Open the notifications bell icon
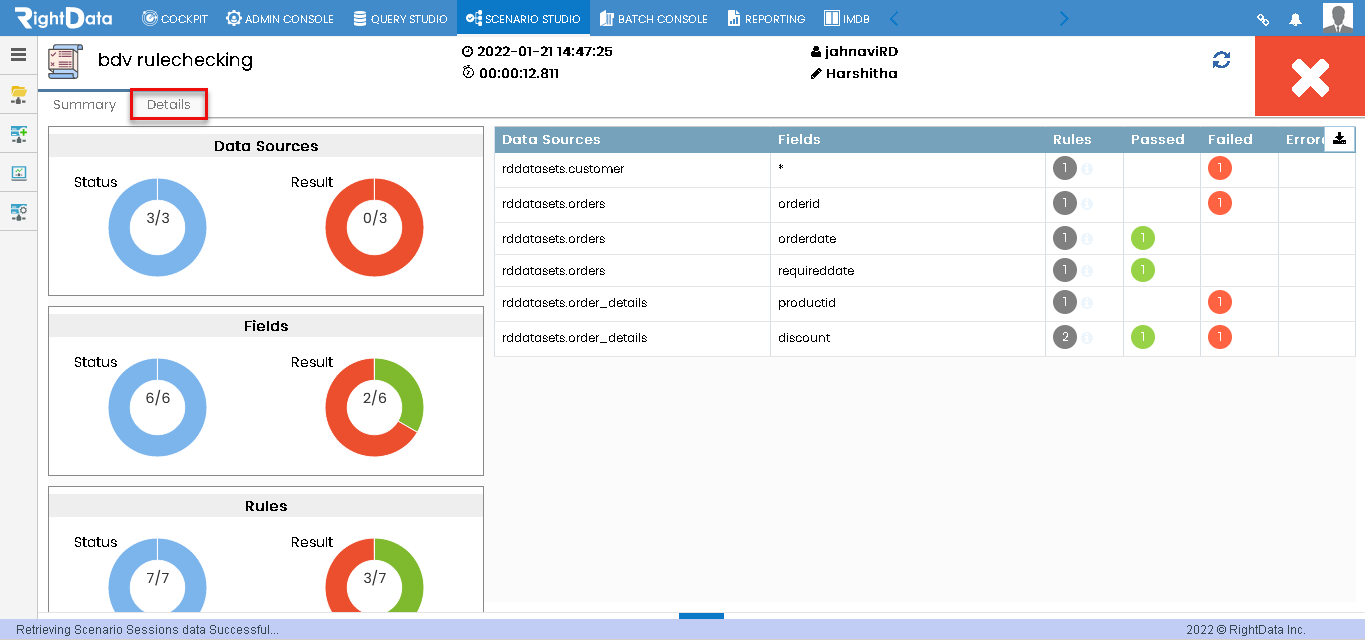1365x640 pixels. [x=1298, y=17]
